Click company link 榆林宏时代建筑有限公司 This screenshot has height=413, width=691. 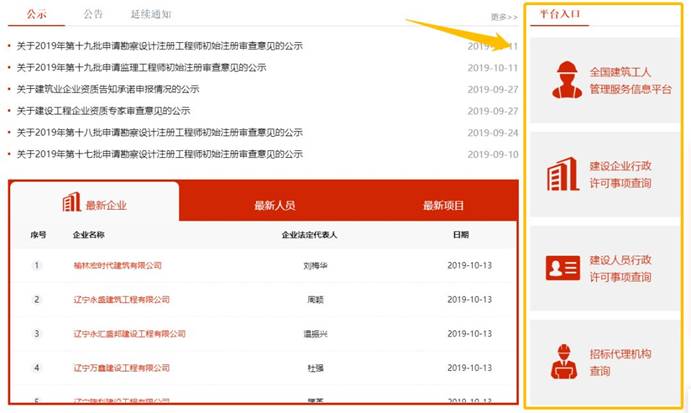pyautogui.click(x=117, y=265)
